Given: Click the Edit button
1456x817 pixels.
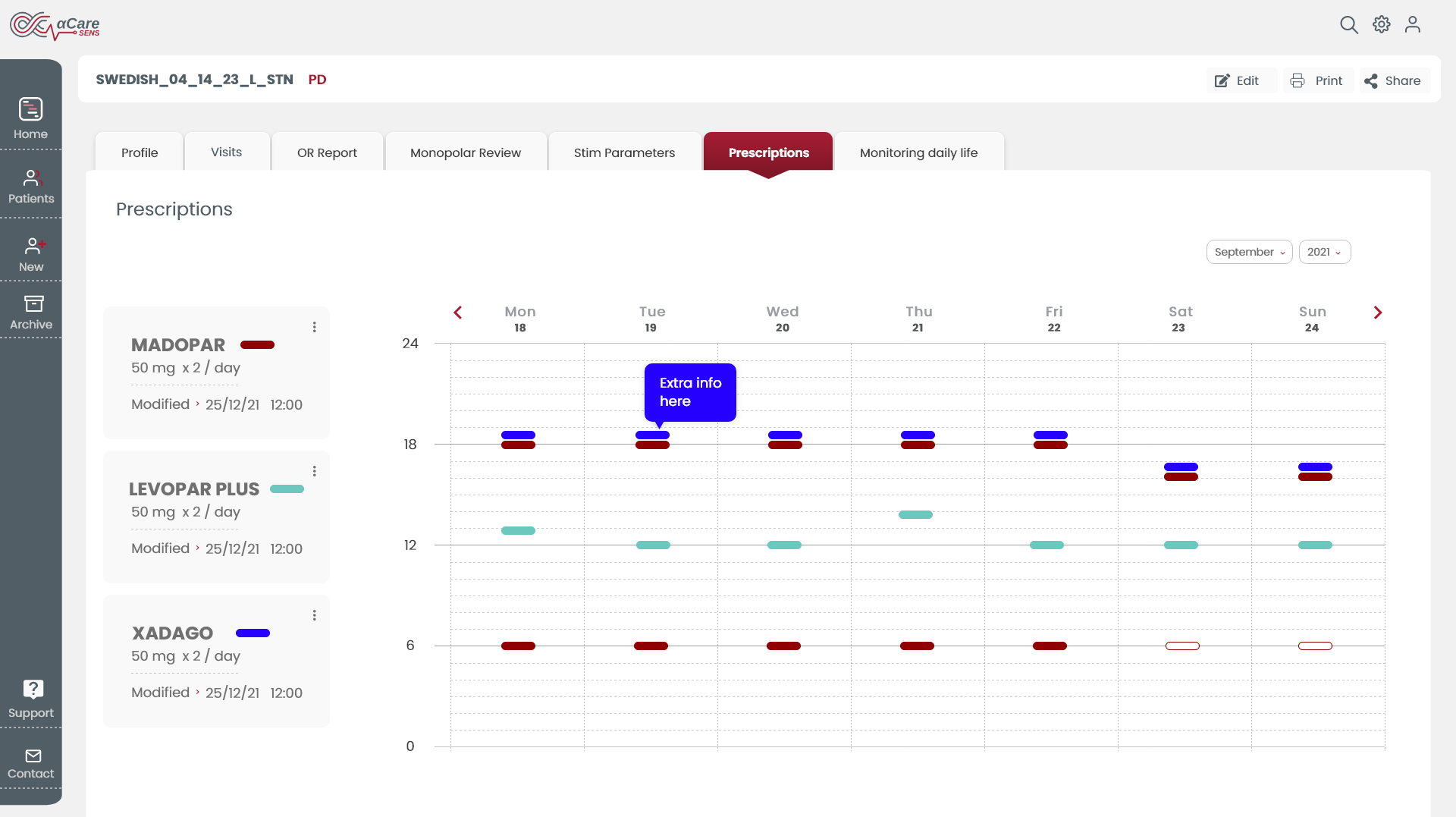Looking at the screenshot, I should click(1237, 80).
